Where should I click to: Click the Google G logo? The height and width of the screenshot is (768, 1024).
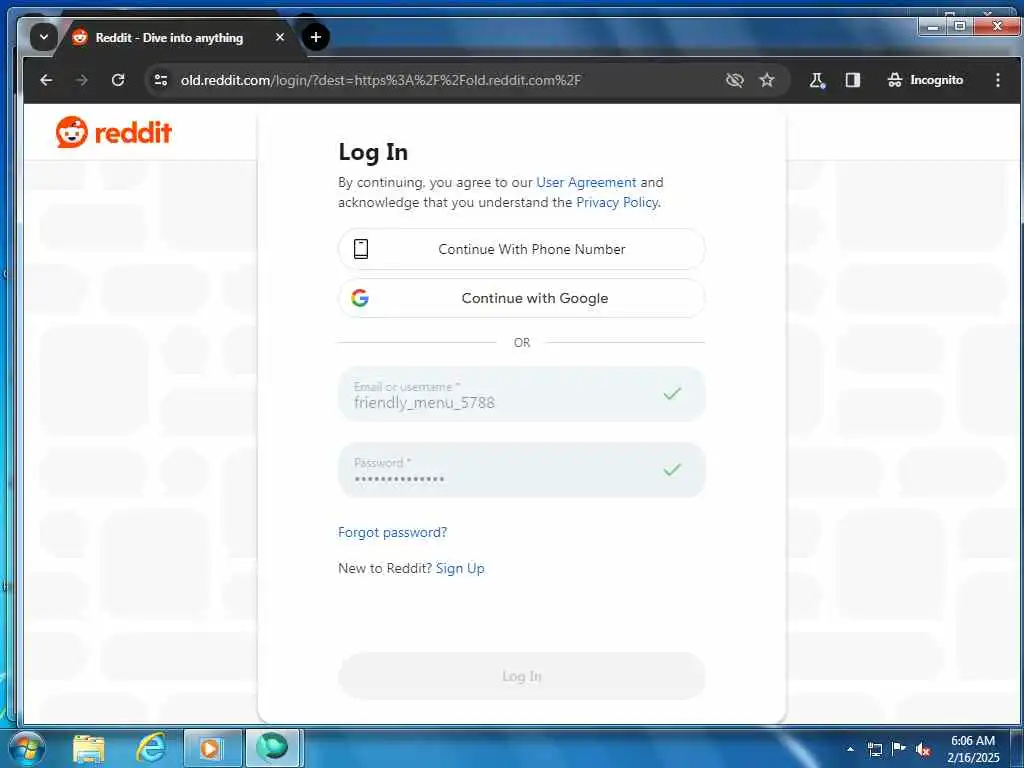[360, 298]
